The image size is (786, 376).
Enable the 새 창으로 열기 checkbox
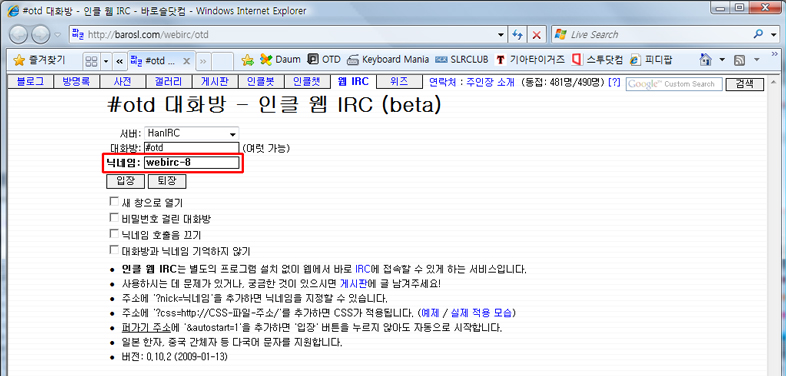[x=113, y=202]
